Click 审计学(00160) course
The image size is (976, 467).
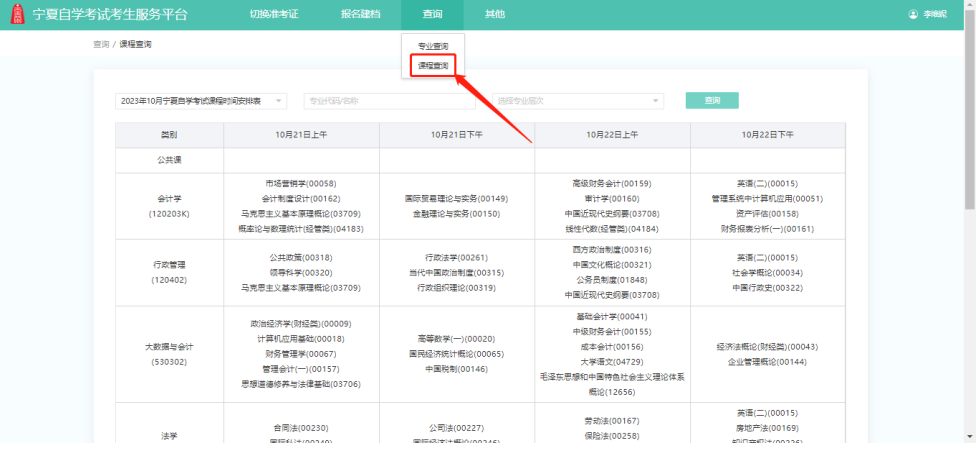[x=612, y=199]
